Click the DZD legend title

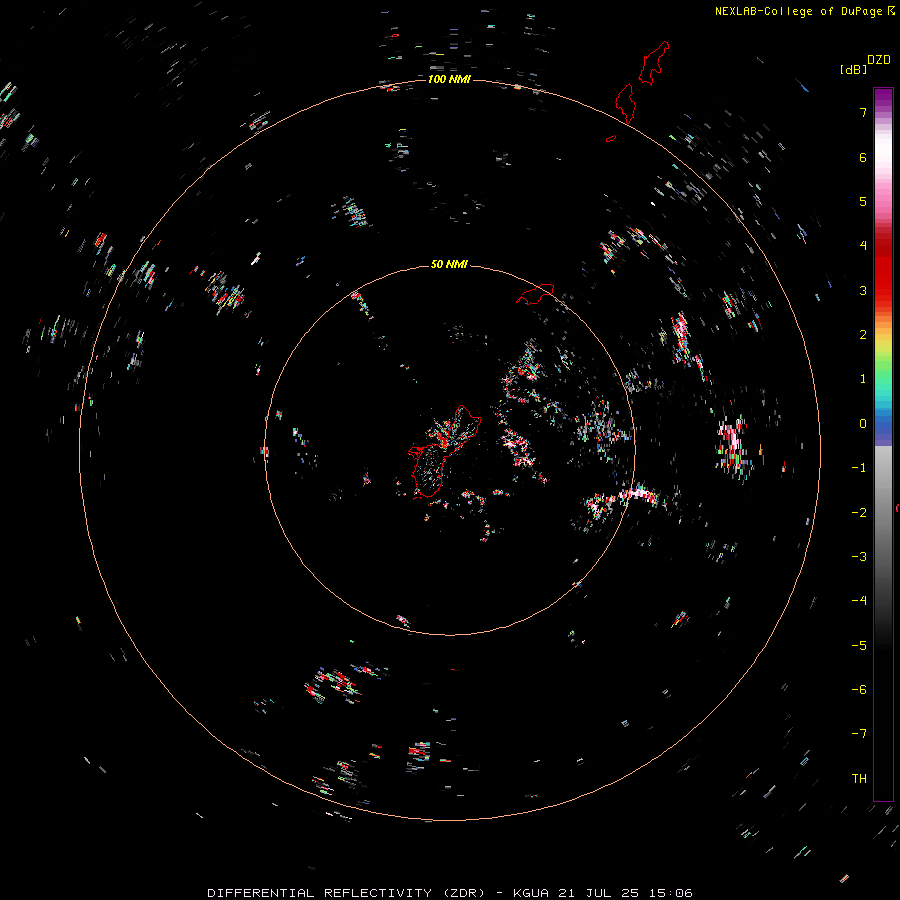click(x=879, y=60)
